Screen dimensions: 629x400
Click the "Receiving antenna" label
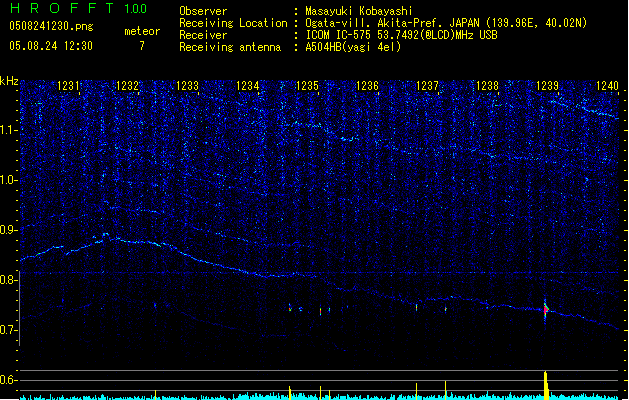230,47
